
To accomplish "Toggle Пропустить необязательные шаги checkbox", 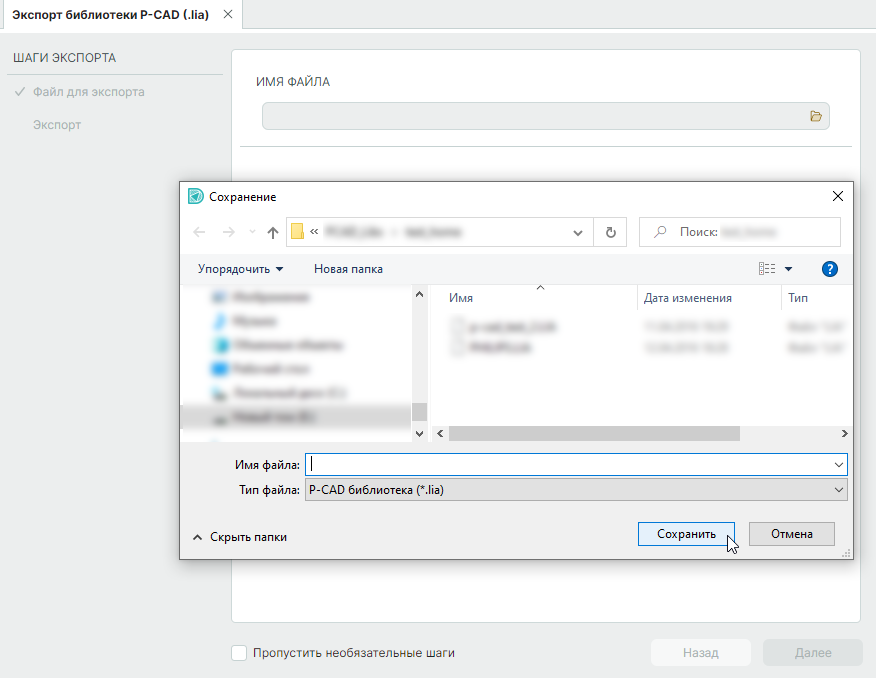I will coord(239,653).
